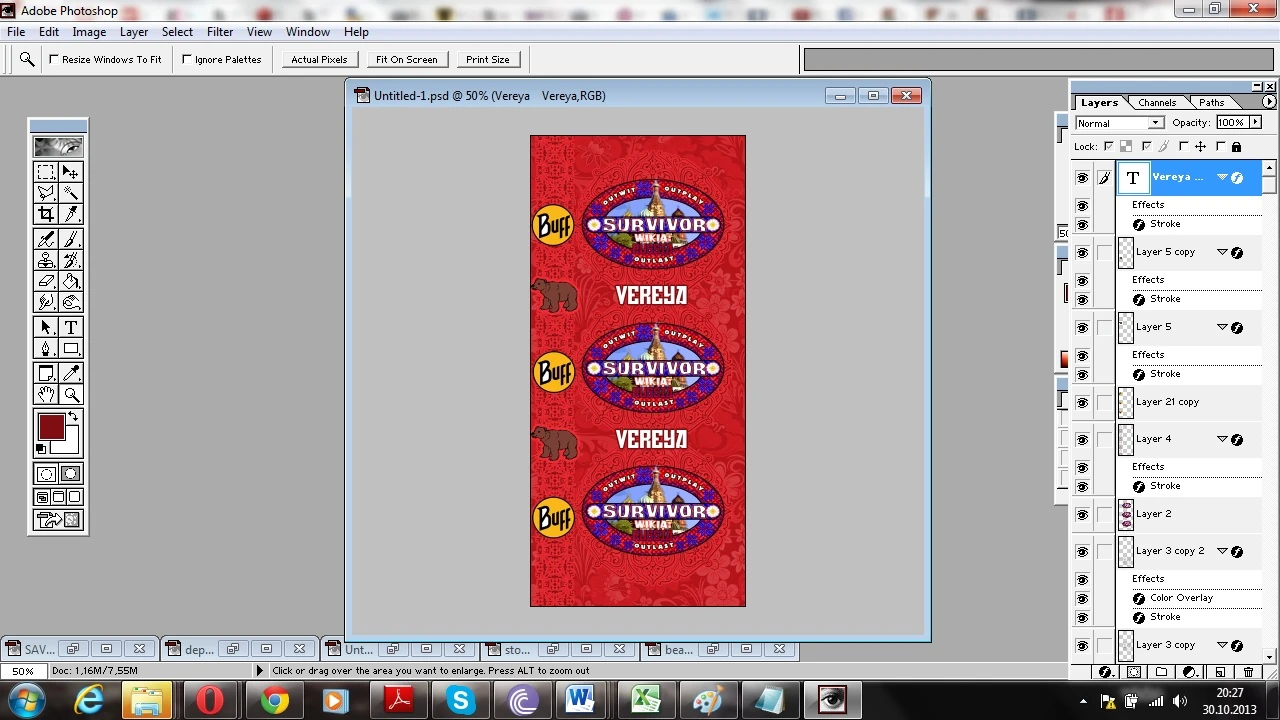This screenshot has width=1280, height=720.
Task: Choose the Brush tool
Action: point(71,239)
